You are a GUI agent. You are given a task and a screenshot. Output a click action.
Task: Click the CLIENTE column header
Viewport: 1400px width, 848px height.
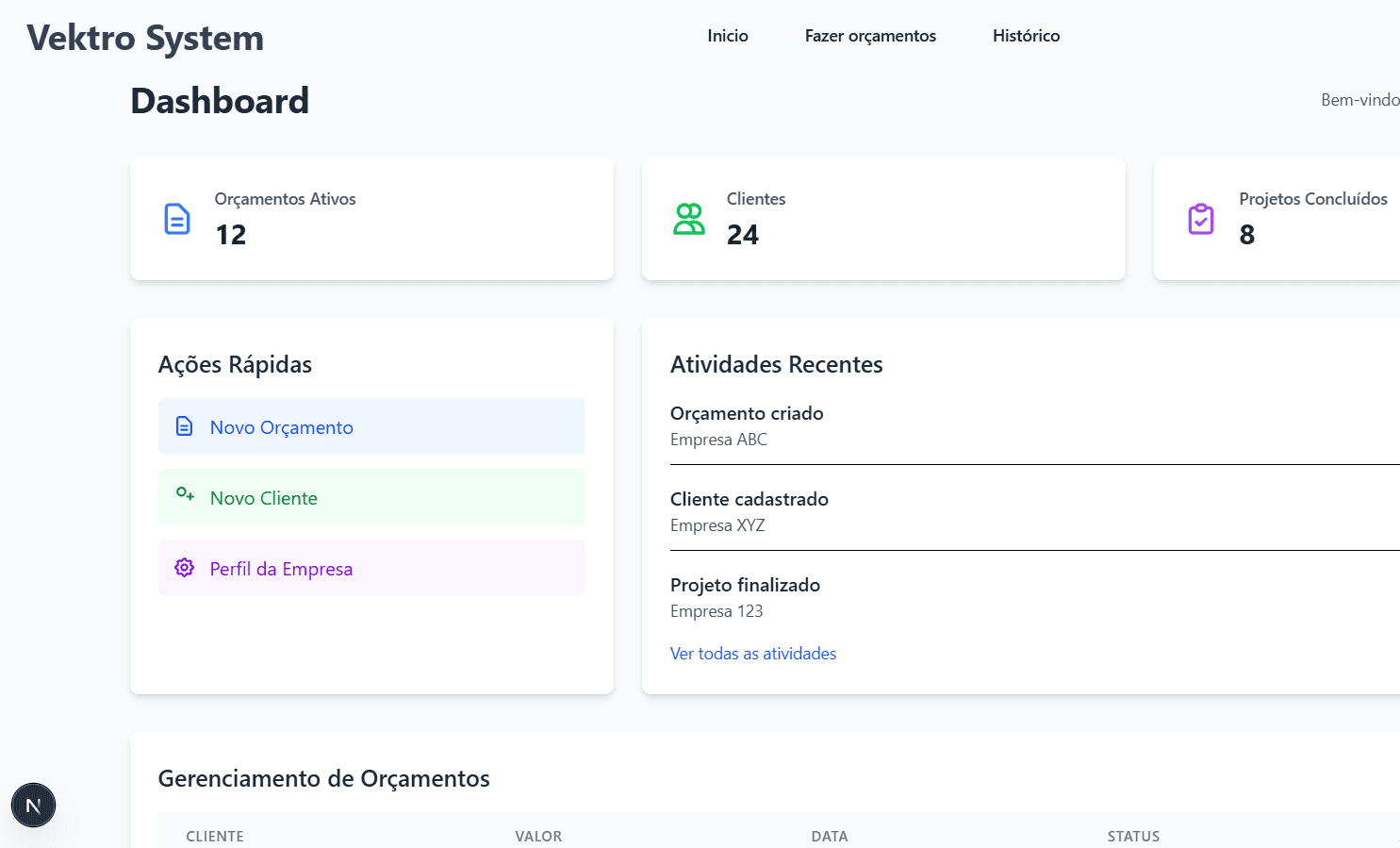coord(215,836)
